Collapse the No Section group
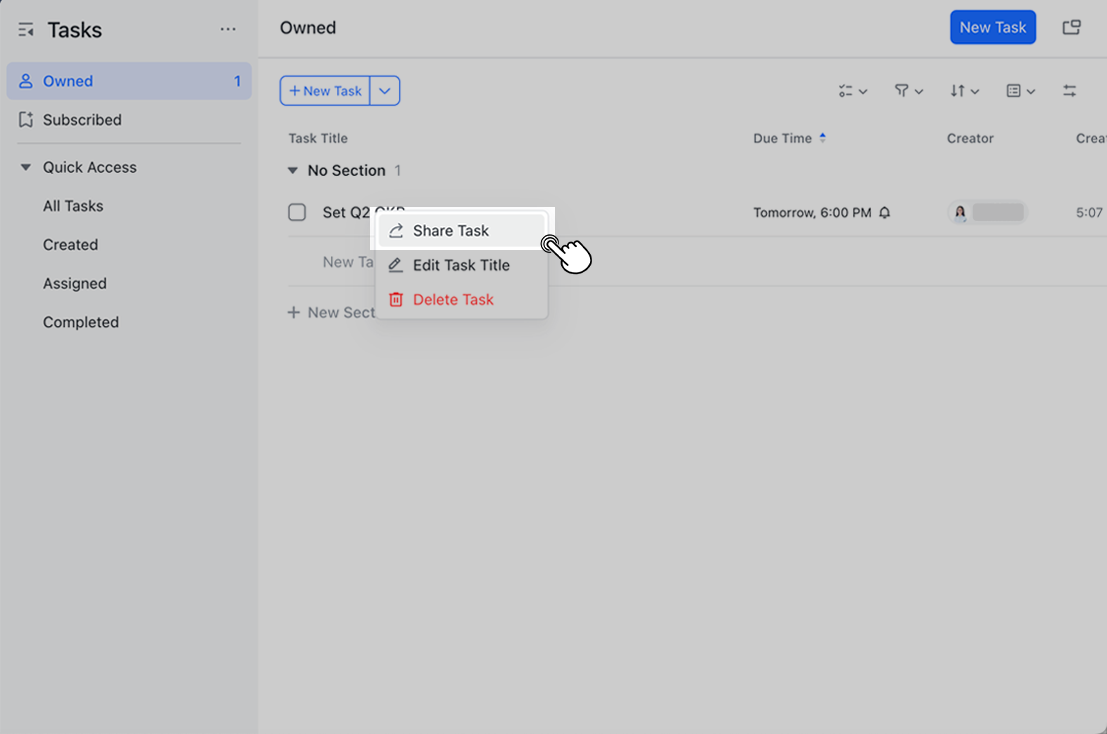 pos(291,170)
